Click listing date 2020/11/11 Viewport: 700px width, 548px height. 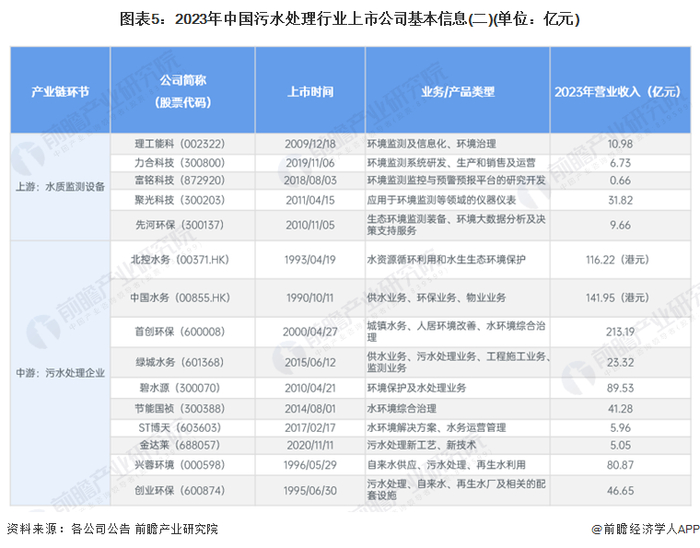310,445
